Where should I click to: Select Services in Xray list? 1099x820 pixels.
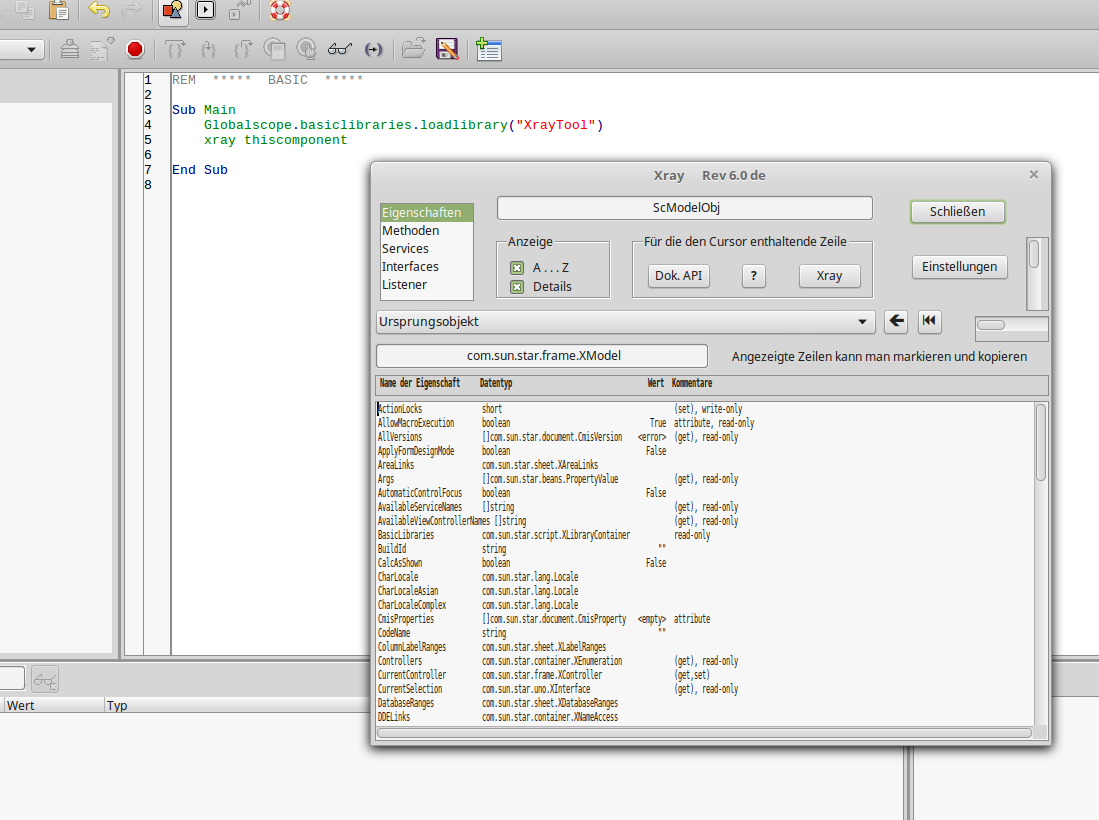(x=427, y=249)
